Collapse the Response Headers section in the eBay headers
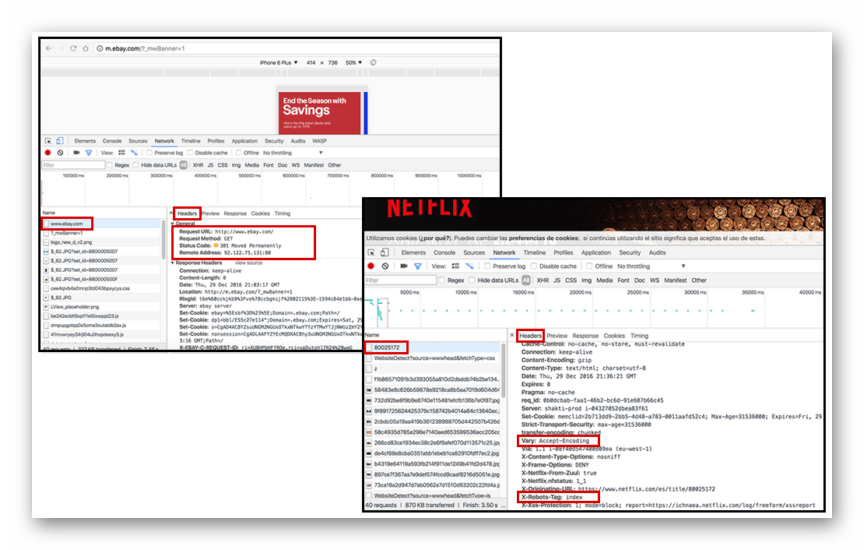The height and width of the screenshot is (550, 864). 172,263
